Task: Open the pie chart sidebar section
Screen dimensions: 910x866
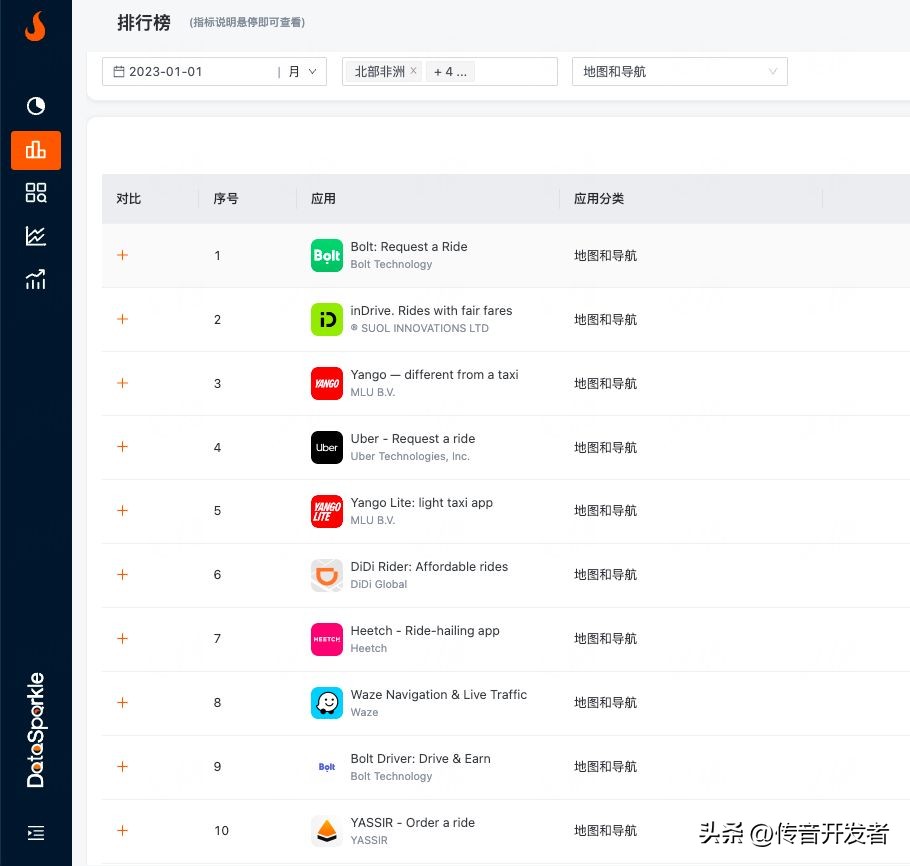Action: click(x=36, y=106)
